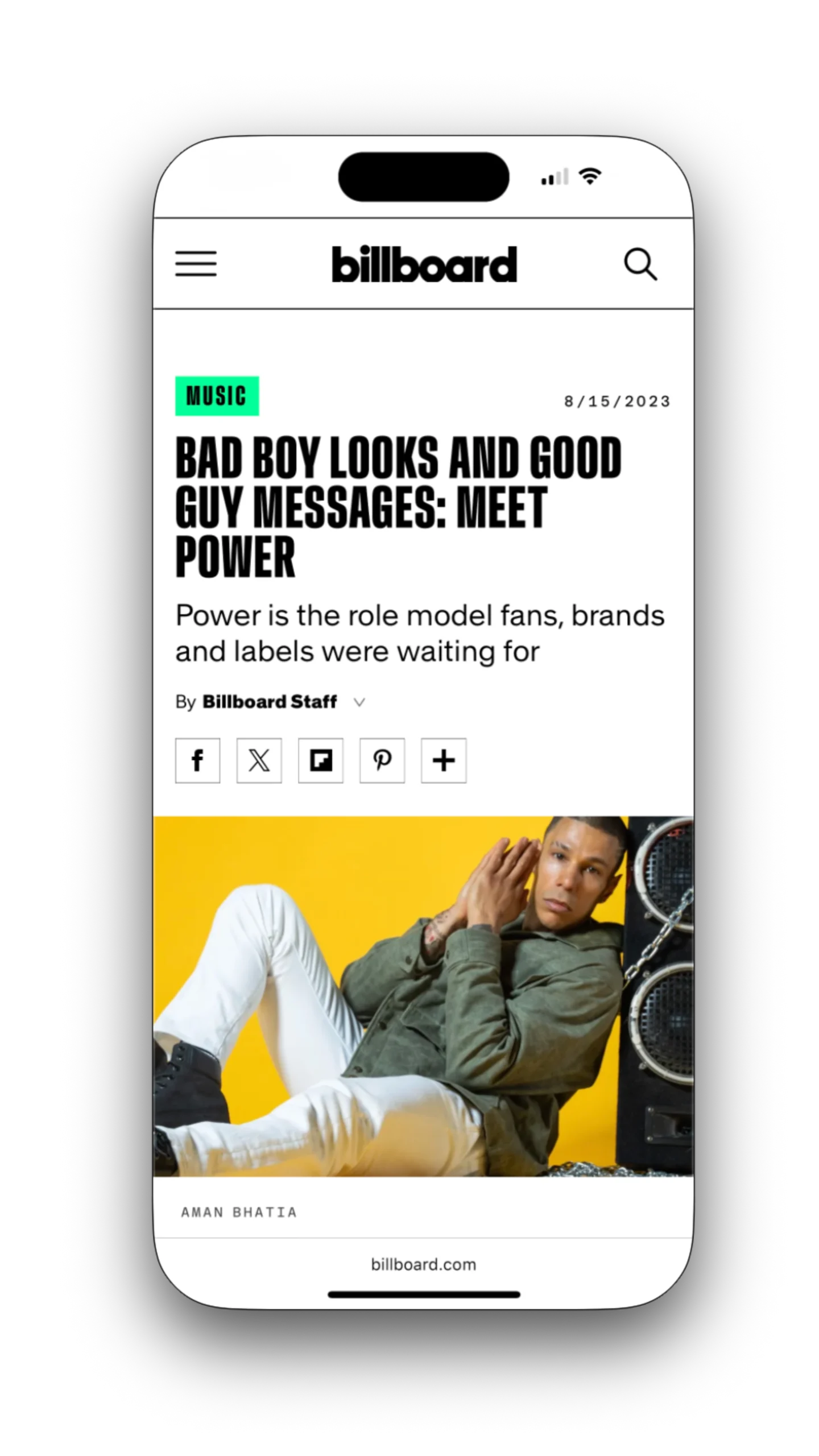Image resolution: width=819 pixels, height=1456 pixels.
Task: Open the MUSIC category tag
Action: [217, 396]
